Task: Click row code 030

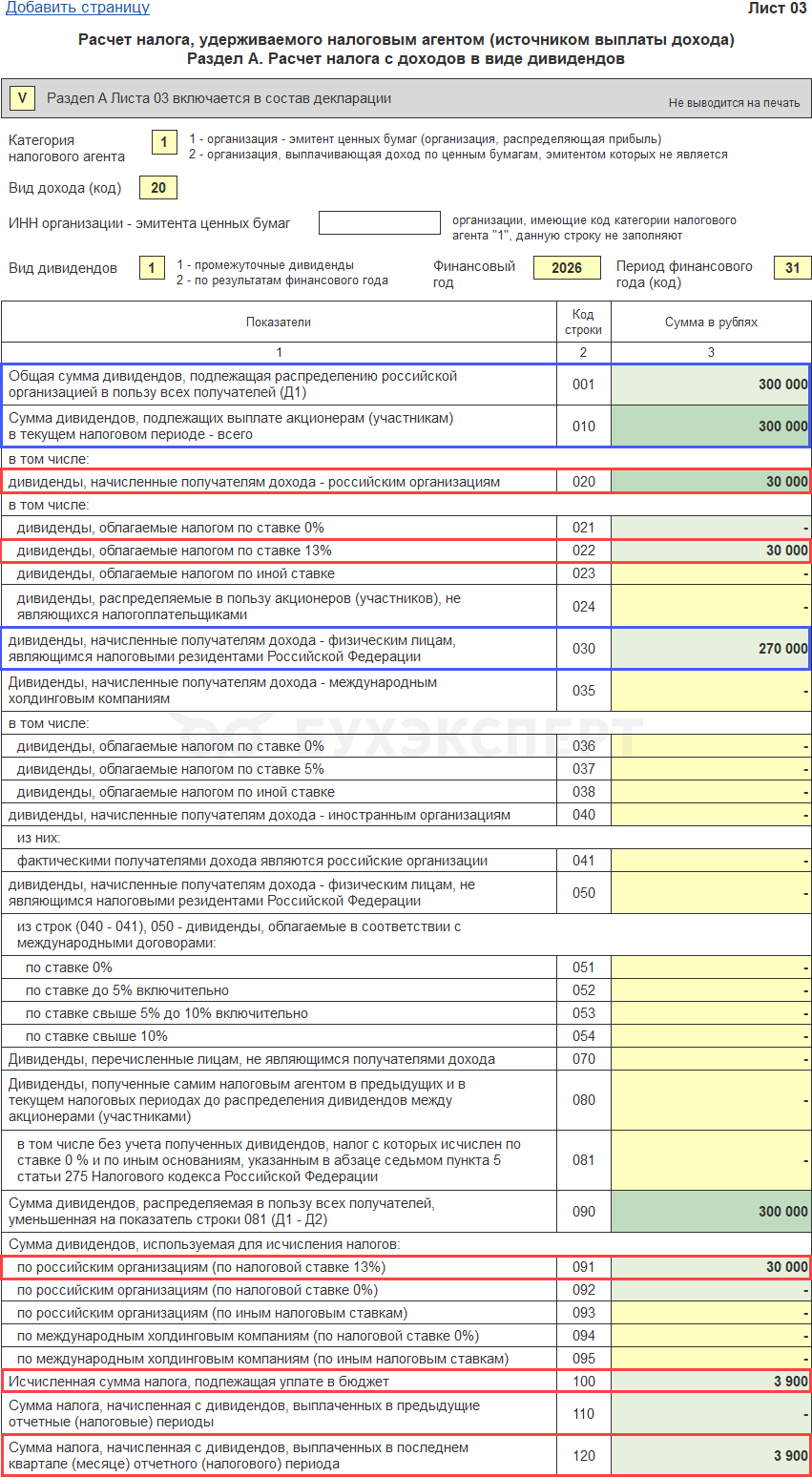Action: coord(583,649)
